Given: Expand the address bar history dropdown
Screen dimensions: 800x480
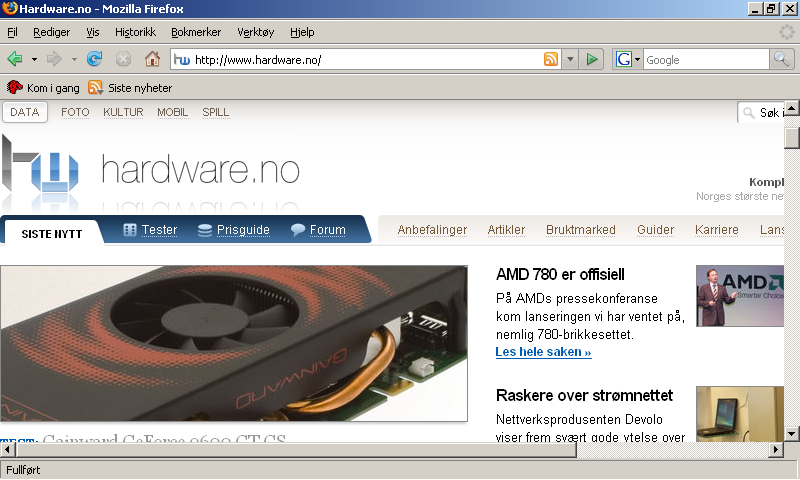Looking at the screenshot, I should [x=570, y=60].
